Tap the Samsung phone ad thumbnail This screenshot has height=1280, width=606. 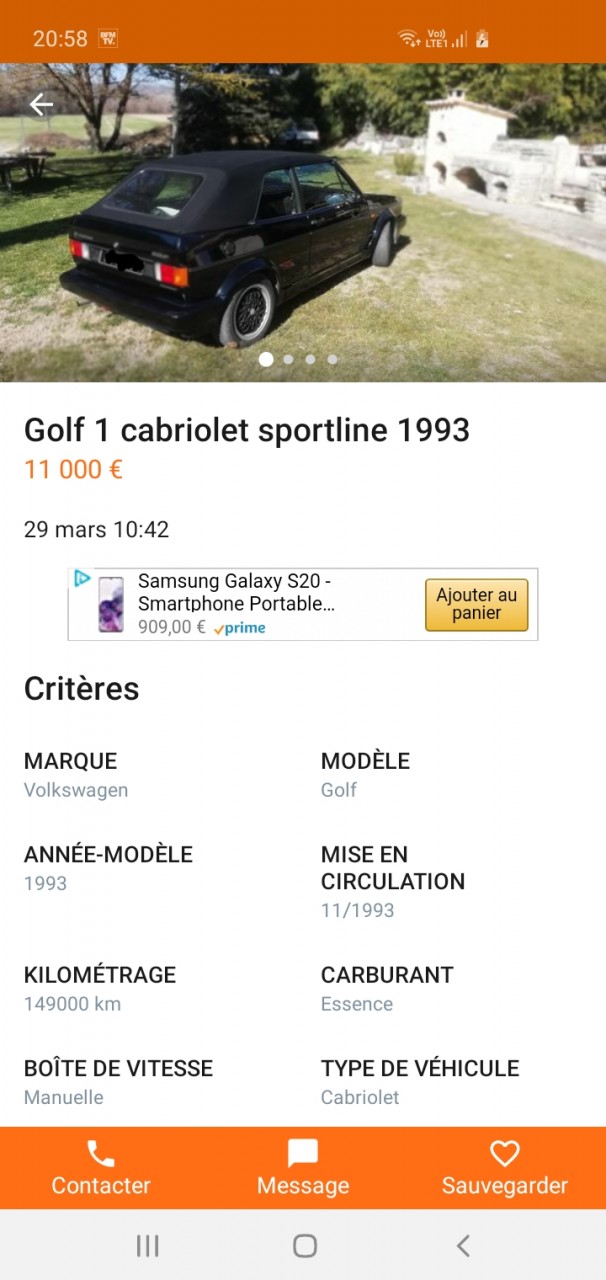[110, 604]
